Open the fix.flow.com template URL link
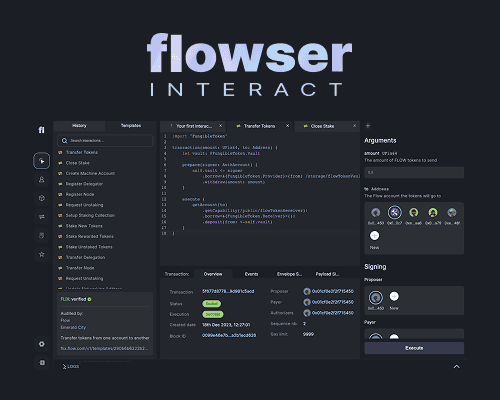The height and width of the screenshot is (400, 500). (x=104, y=348)
